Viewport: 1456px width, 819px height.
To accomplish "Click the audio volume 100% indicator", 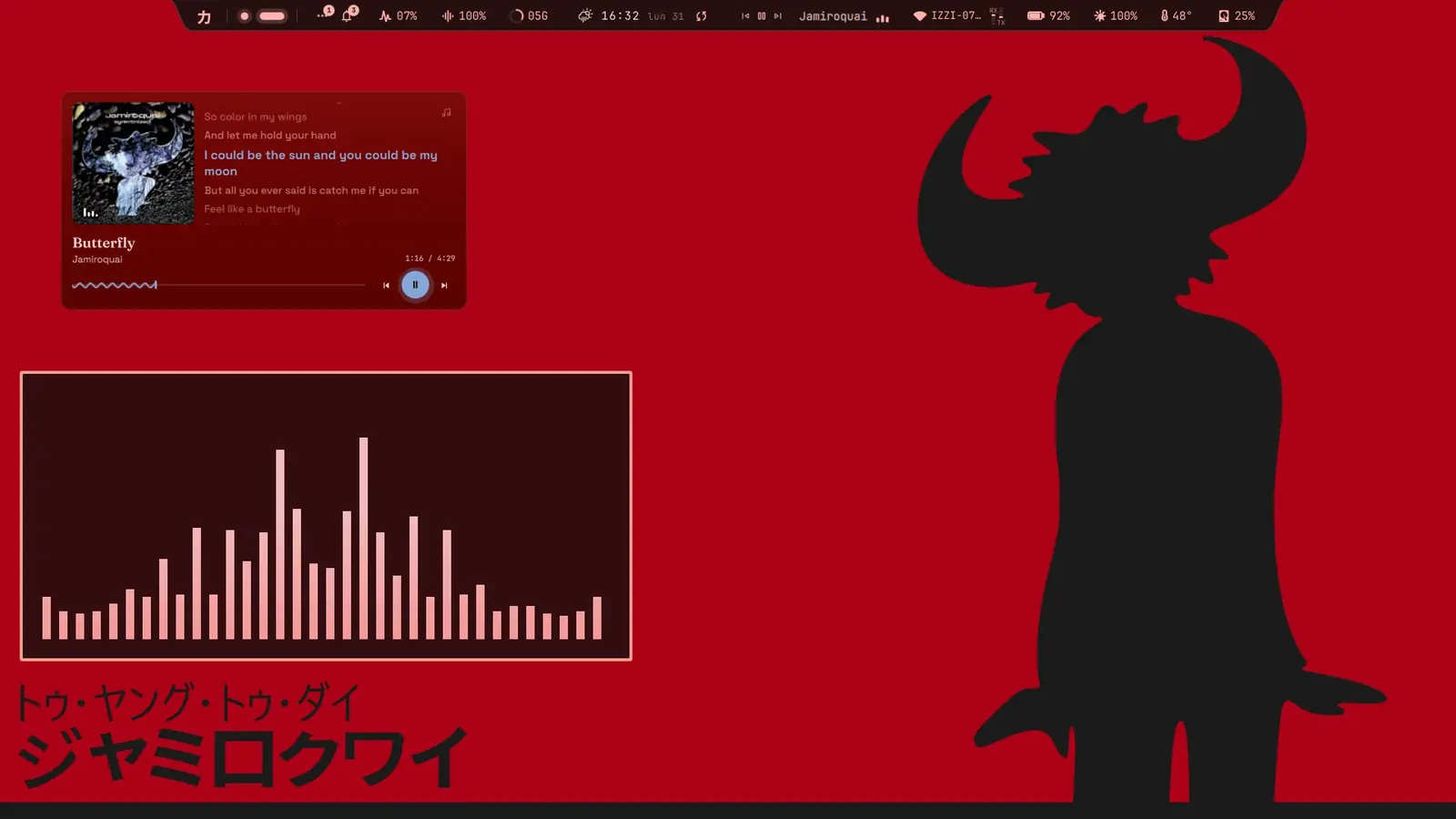I will (464, 16).
